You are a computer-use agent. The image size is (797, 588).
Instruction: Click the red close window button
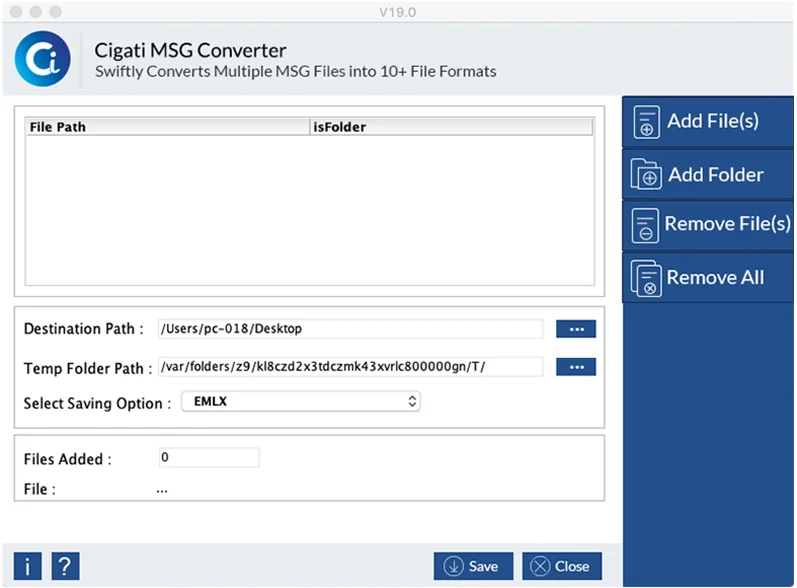point(16,12)
